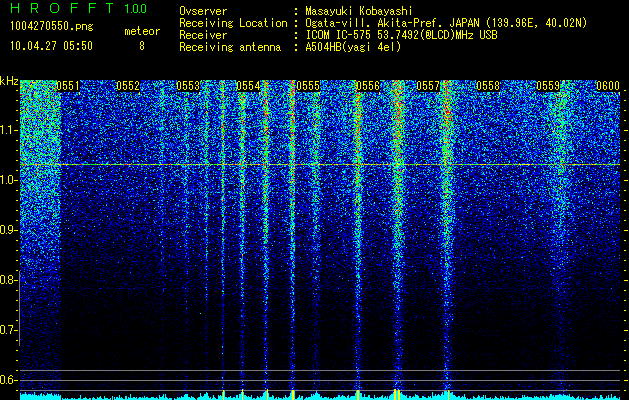Click the 0.8 kHz axis label
Viewport: 629px width, 400px height.
point(7,280)
